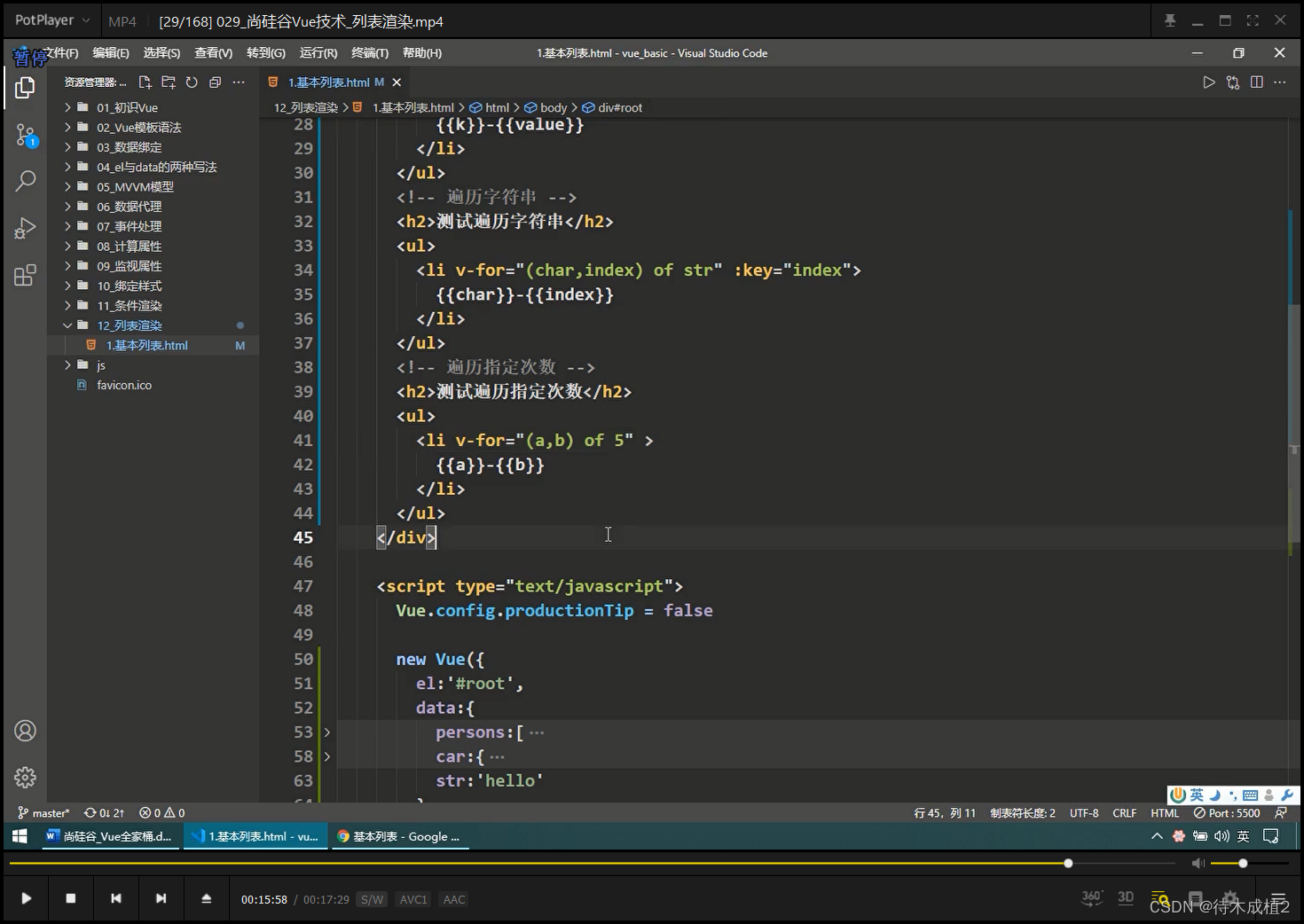Split the editor to the right

tap(1257, 82)
